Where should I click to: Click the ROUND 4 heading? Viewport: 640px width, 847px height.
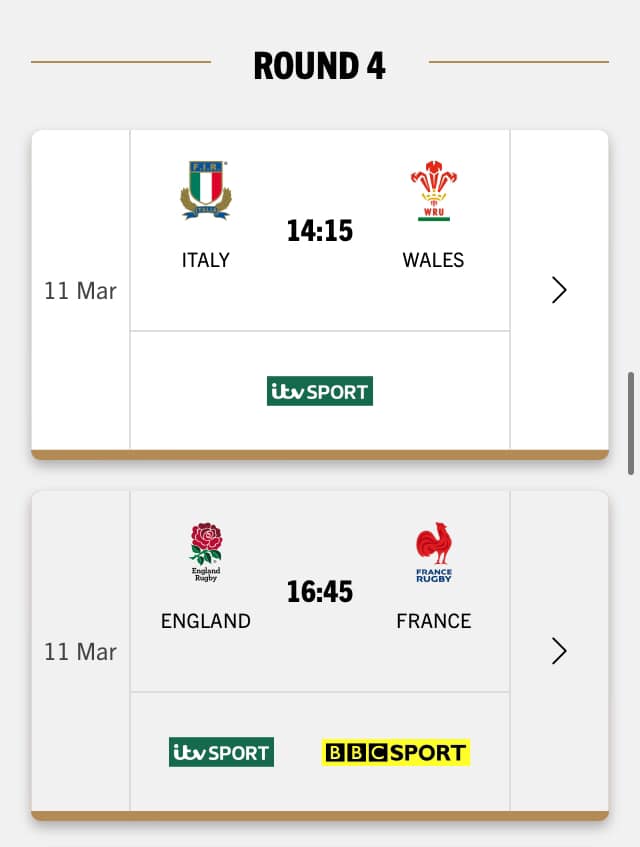coord(320,66)
